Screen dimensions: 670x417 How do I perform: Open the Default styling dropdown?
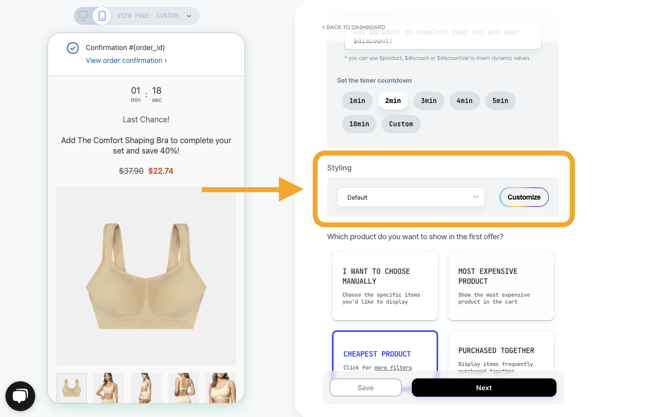pyautogui.click(x=411, y=197)
